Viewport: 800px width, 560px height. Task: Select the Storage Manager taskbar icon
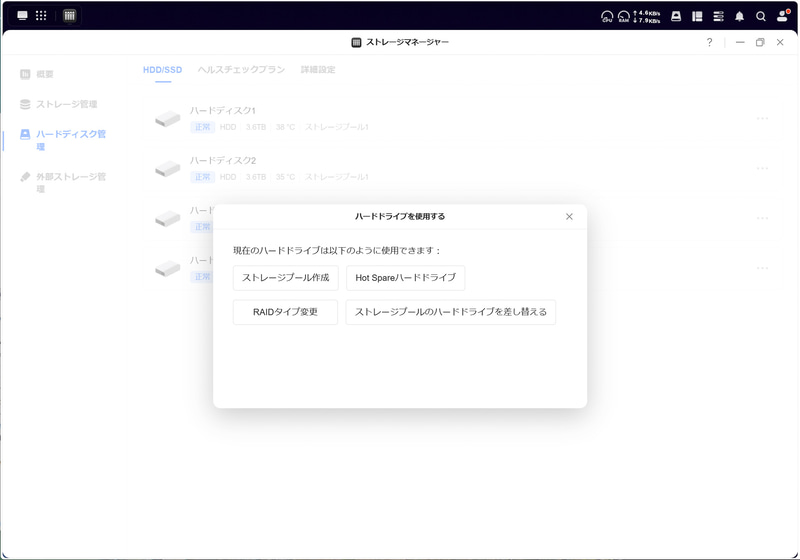click(69, 15)
